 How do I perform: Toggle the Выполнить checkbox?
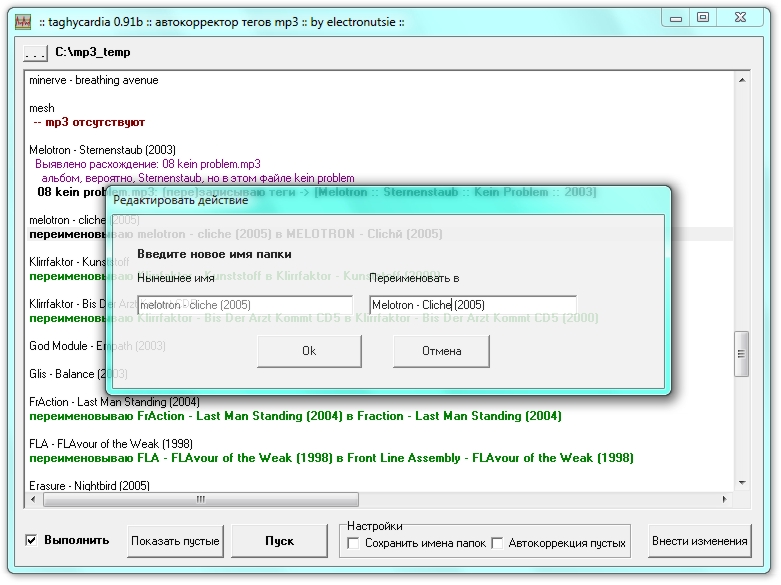[31, 540]
